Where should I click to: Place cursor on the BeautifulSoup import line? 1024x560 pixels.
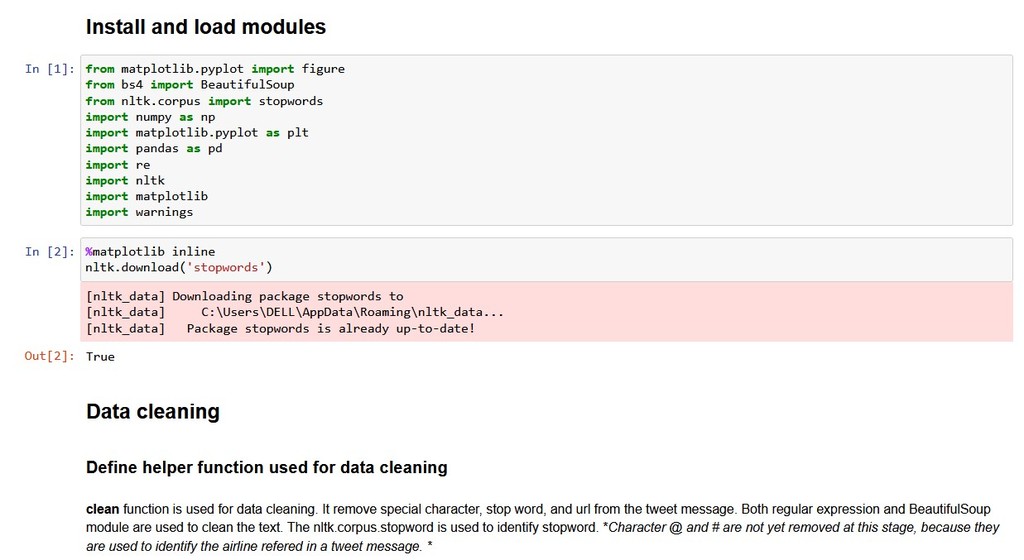(x=189, y=85)
